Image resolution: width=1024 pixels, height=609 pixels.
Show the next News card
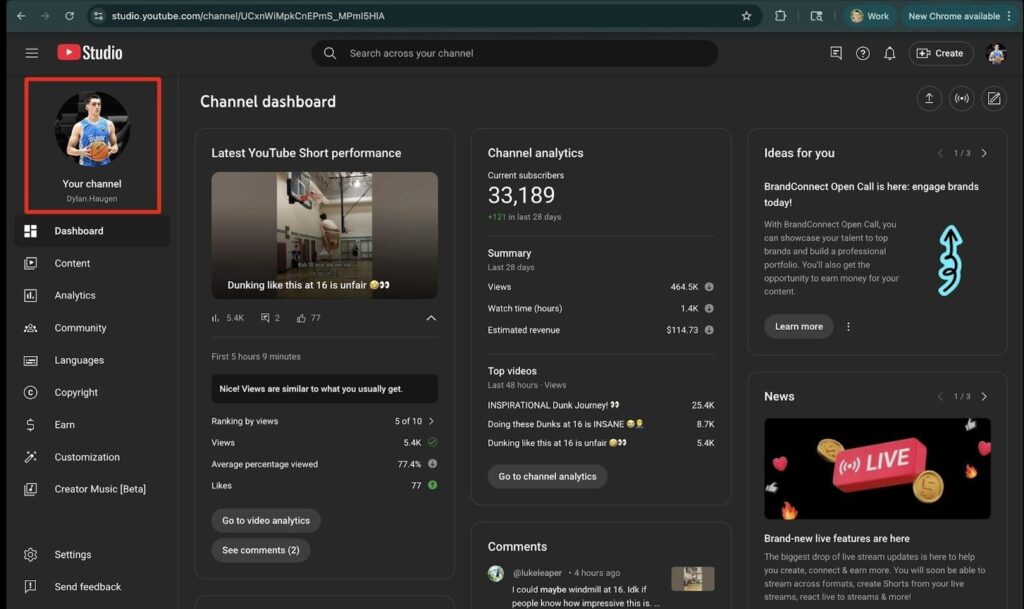(x=984, y=396)
